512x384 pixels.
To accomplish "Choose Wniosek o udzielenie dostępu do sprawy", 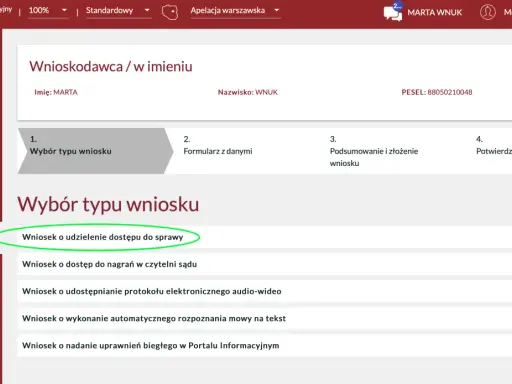I will pos(265,237).
